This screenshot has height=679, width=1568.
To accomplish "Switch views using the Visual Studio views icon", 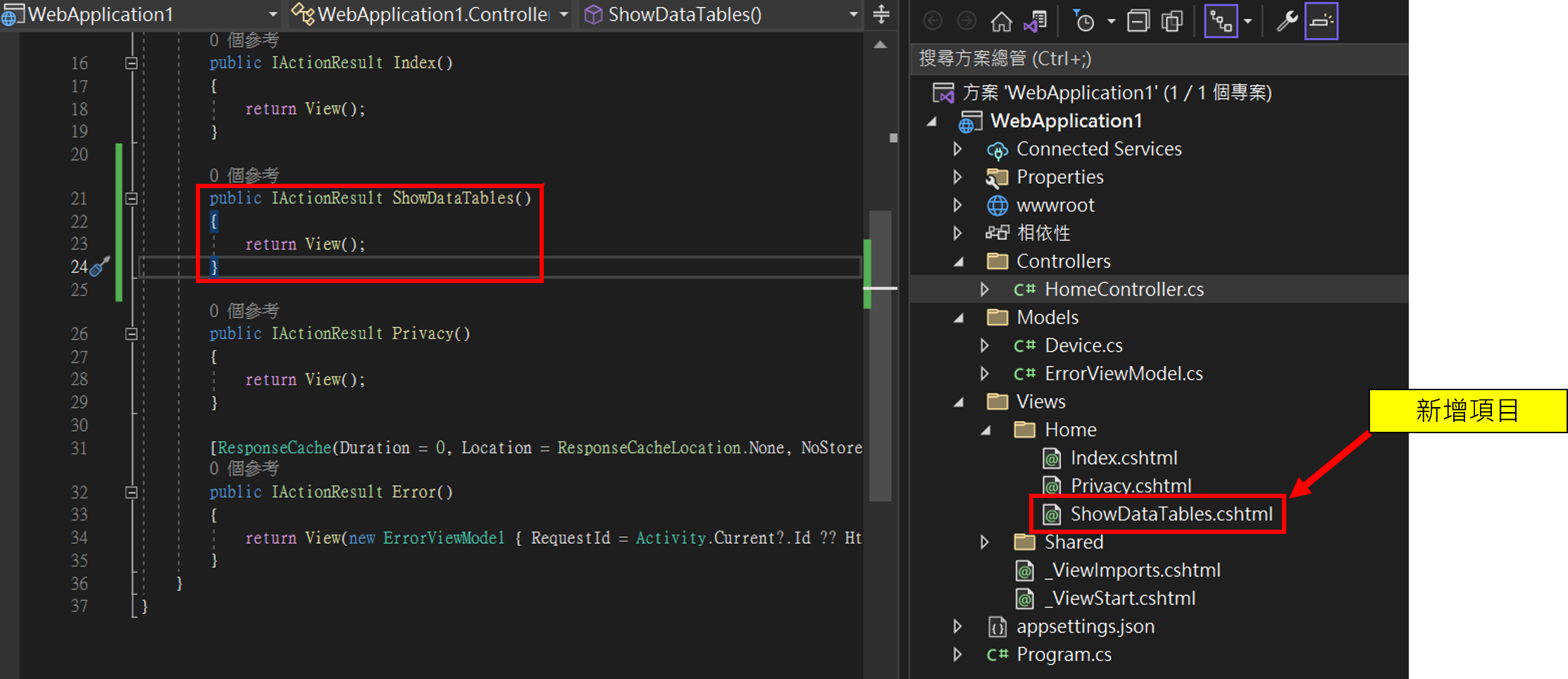I will pos(1035,22).
